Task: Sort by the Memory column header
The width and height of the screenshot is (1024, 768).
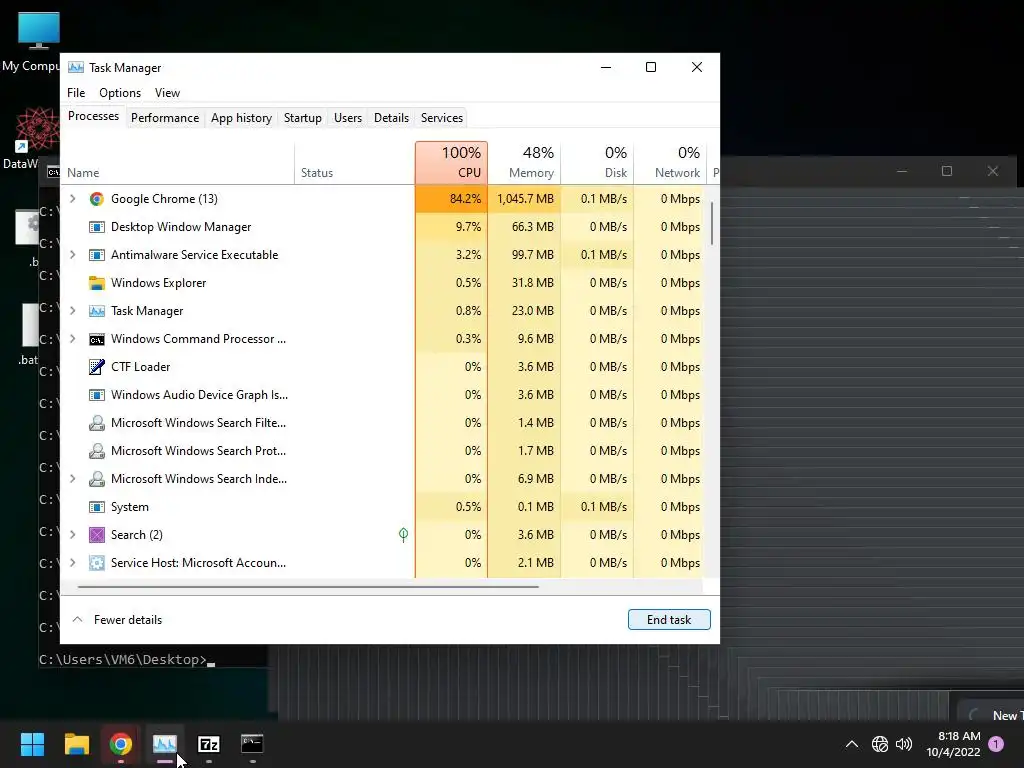Action: pos(524,163)
